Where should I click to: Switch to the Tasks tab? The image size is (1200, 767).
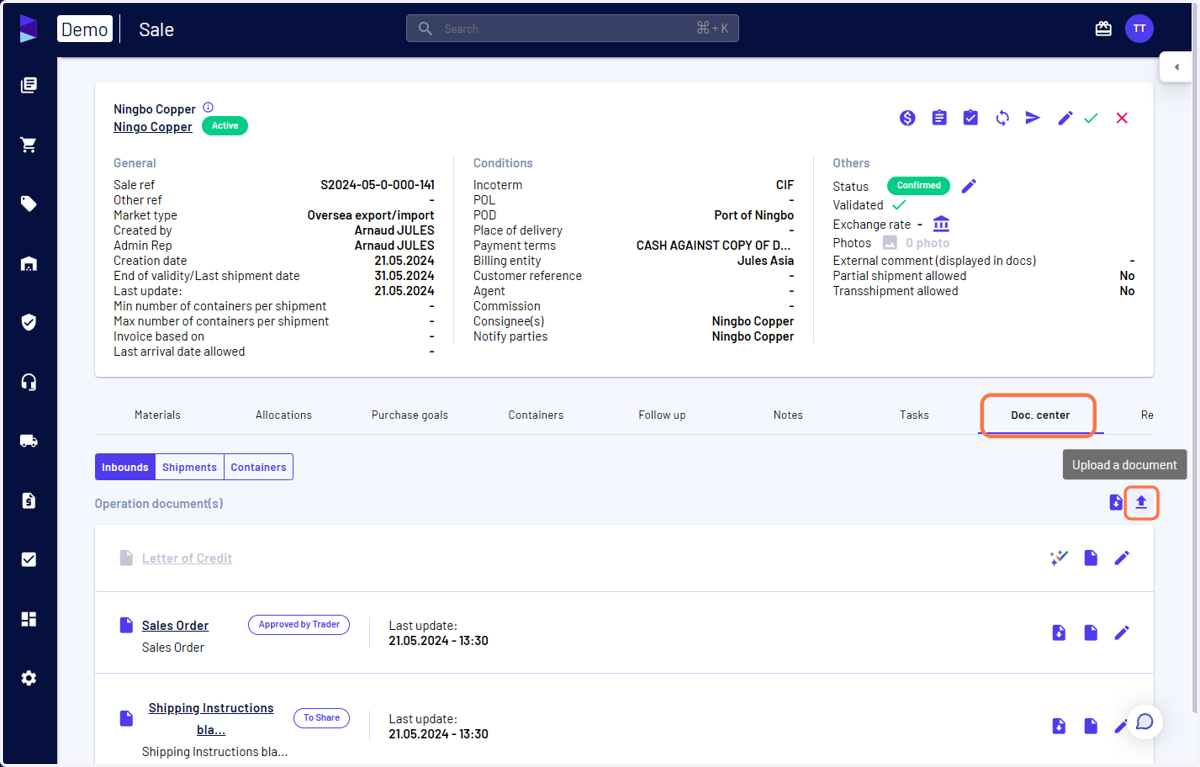pyautogui.click(x=914, y=415)
